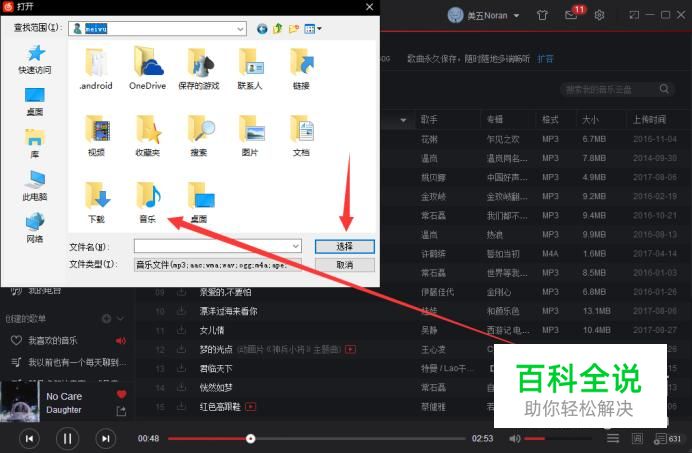Open the .android folder
The width and height of the screenshot is (692, 453).
pyautogui.click(x=96, y=68)
